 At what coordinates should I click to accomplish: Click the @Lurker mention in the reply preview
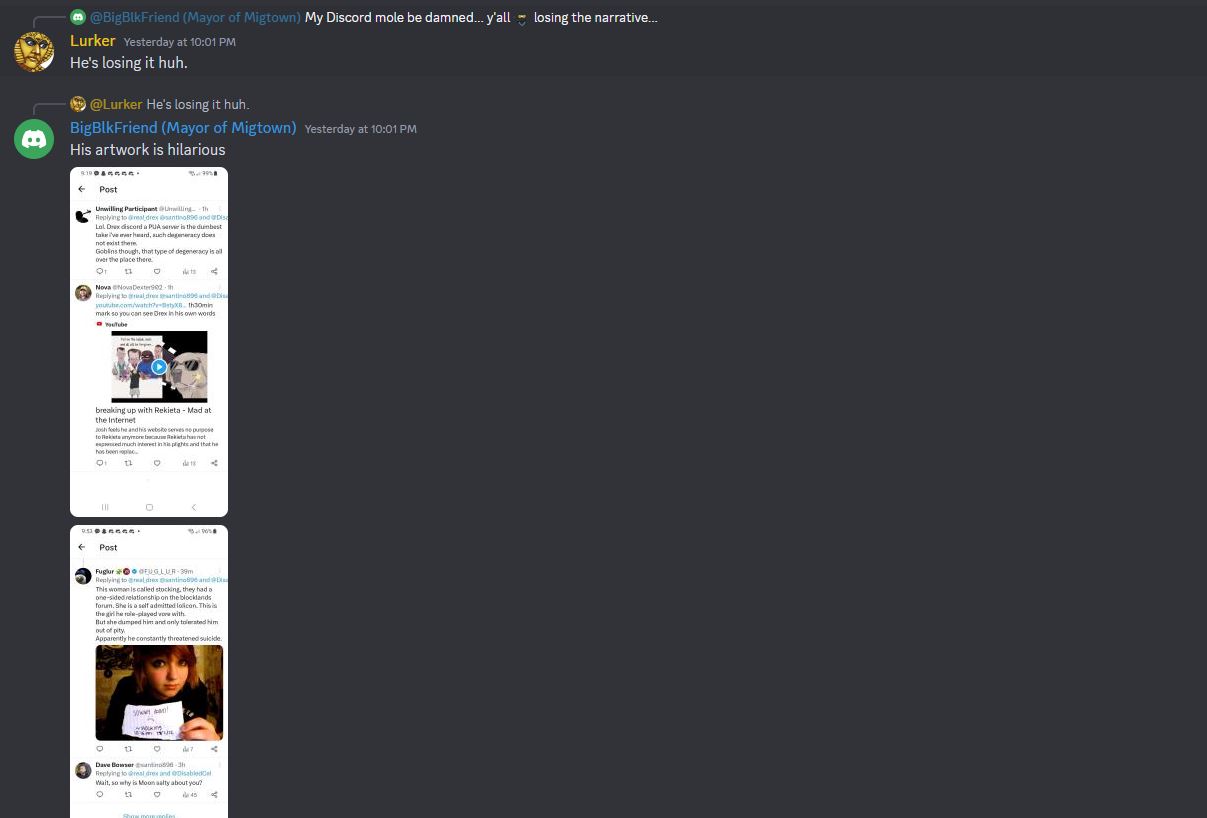[116, 105]
